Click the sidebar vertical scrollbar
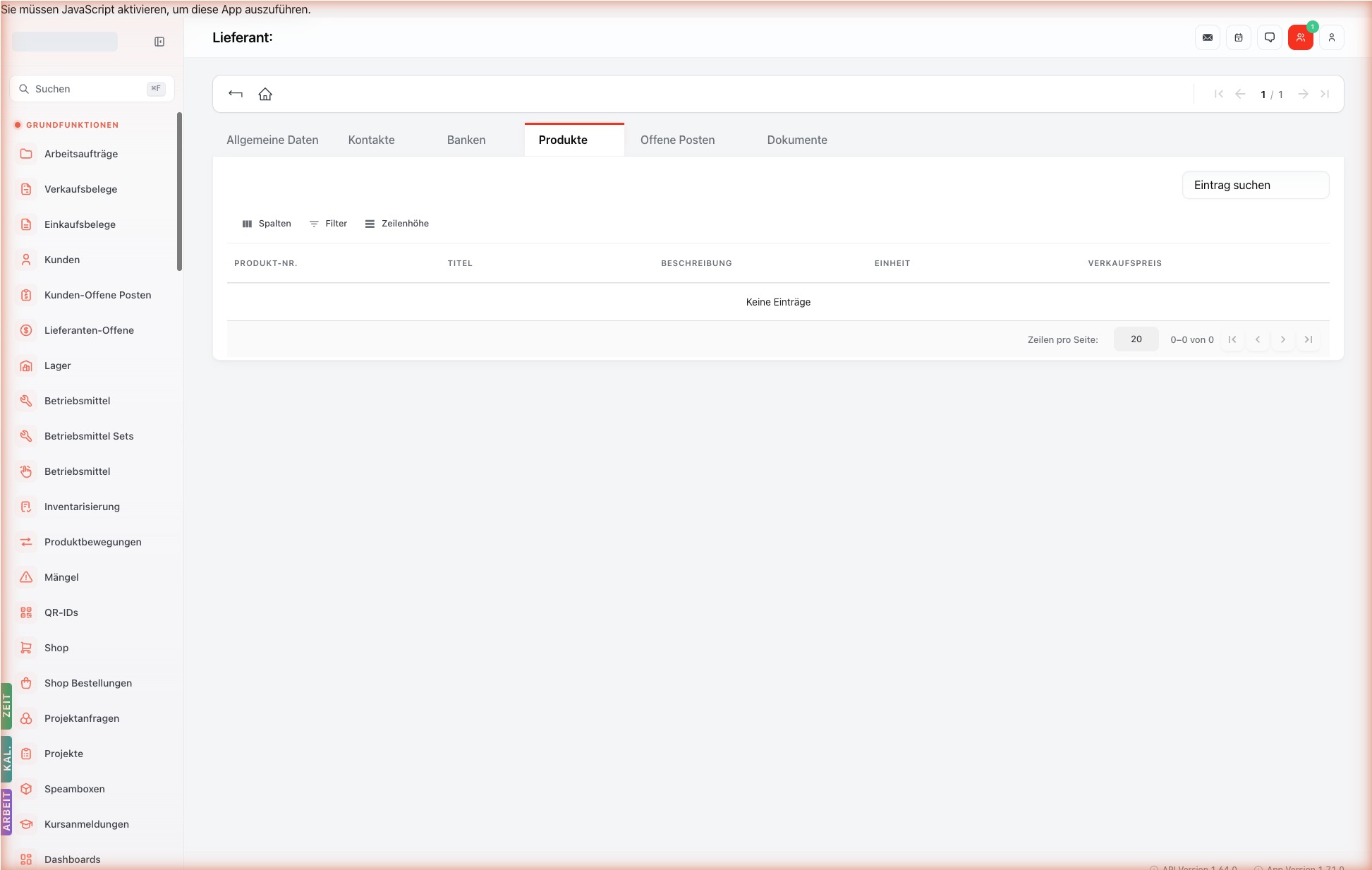The width and height of the screenshot is (1372, 870). point(179,191)
